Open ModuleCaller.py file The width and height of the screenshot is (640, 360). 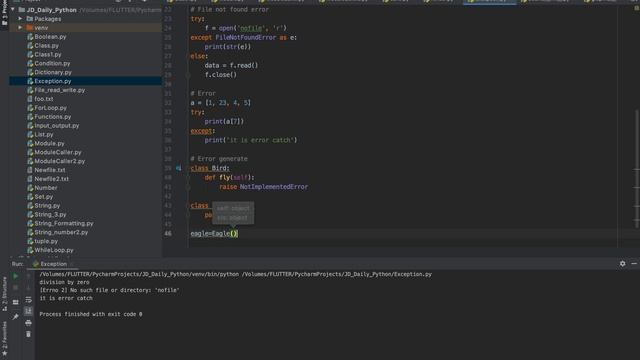(x=58, y=152)
